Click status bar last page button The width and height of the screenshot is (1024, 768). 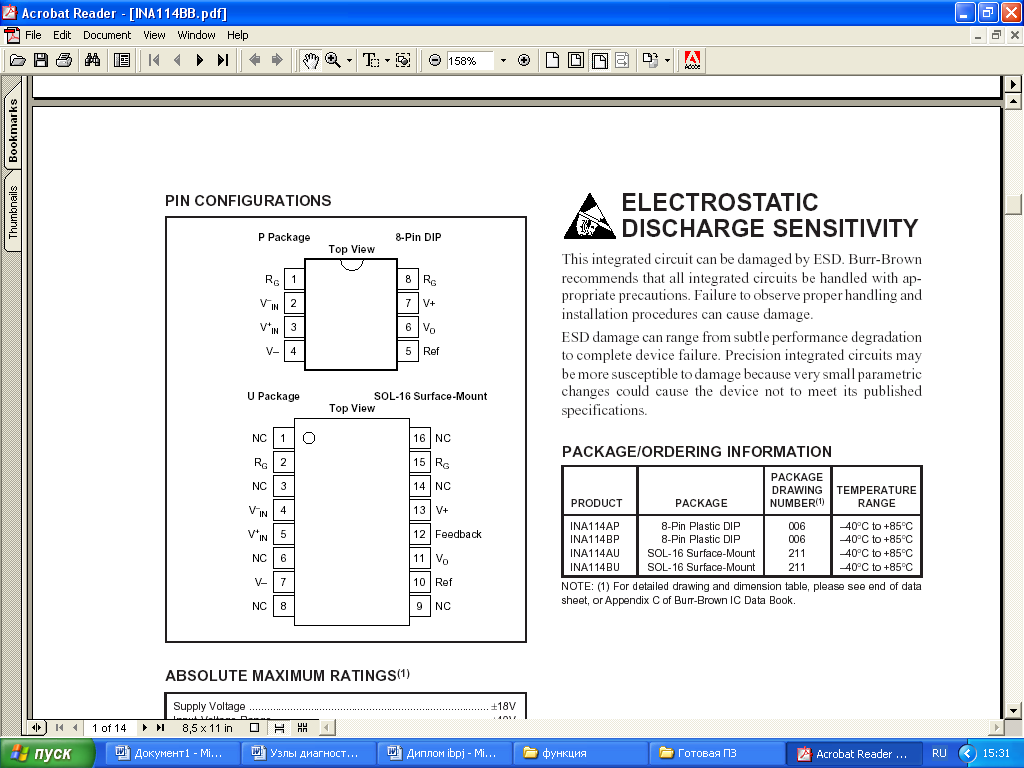(x=161, y=728)
